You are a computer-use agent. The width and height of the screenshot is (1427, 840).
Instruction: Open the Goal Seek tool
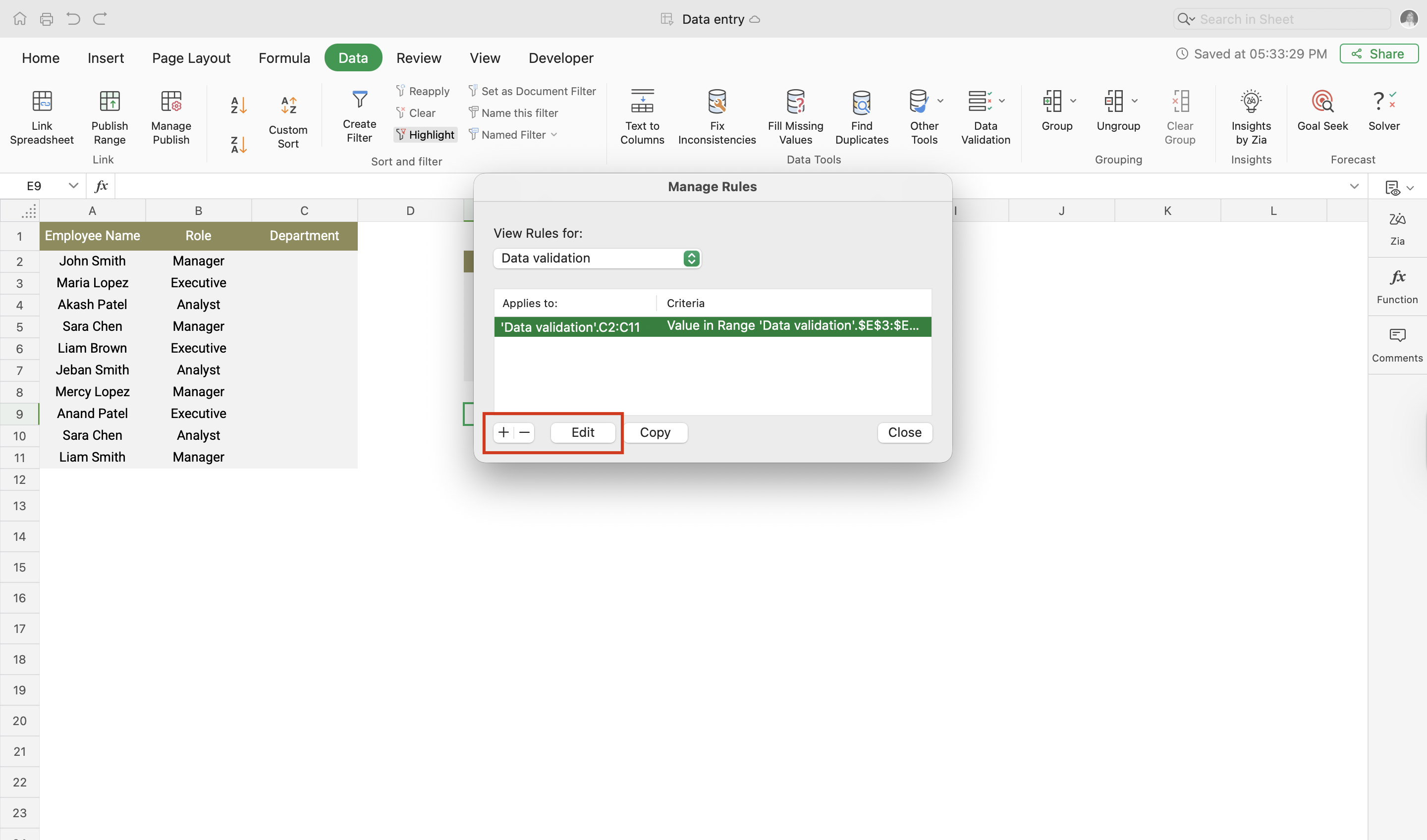(1322, 103)
